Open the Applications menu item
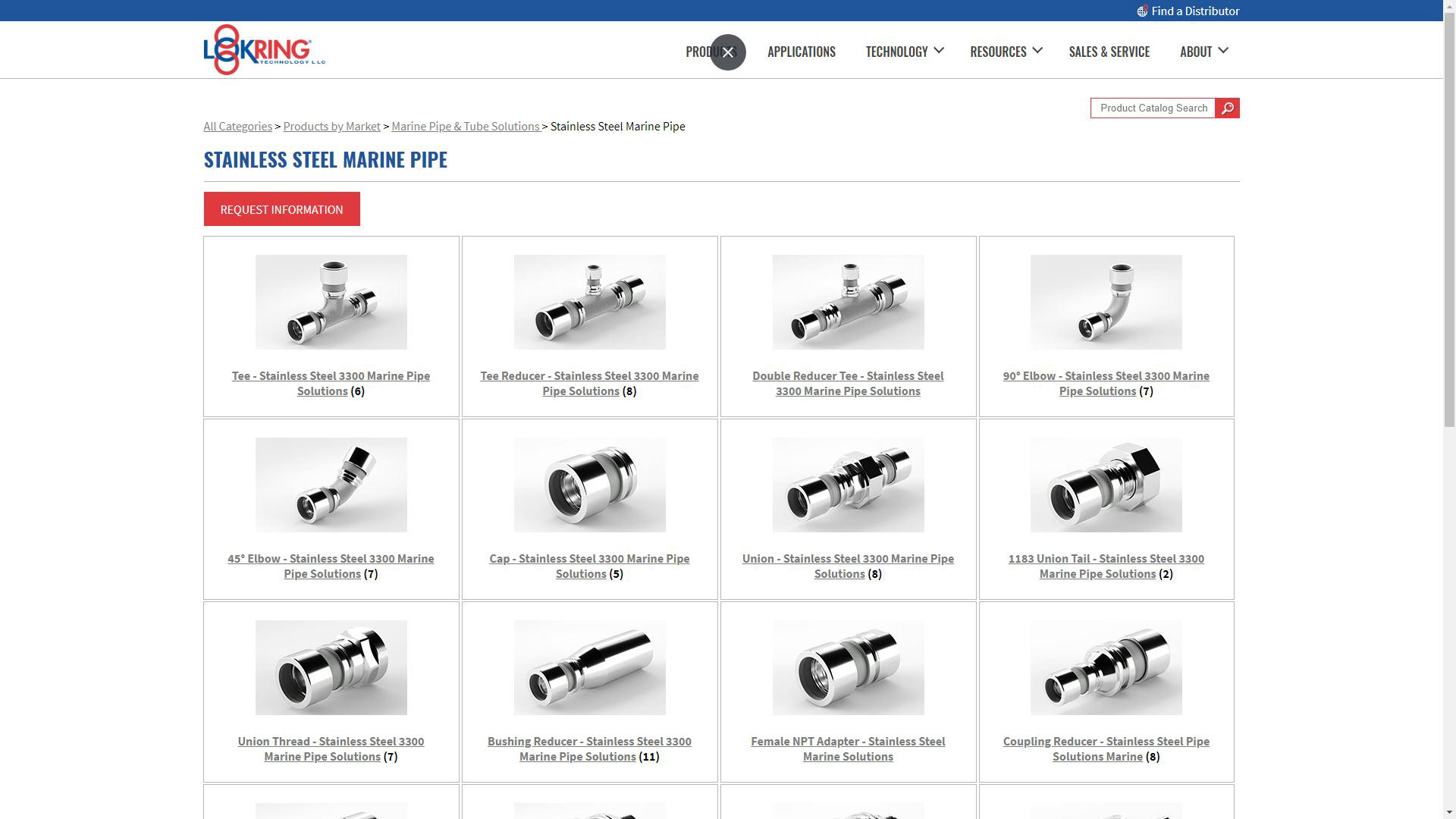 tap(801, 52)
